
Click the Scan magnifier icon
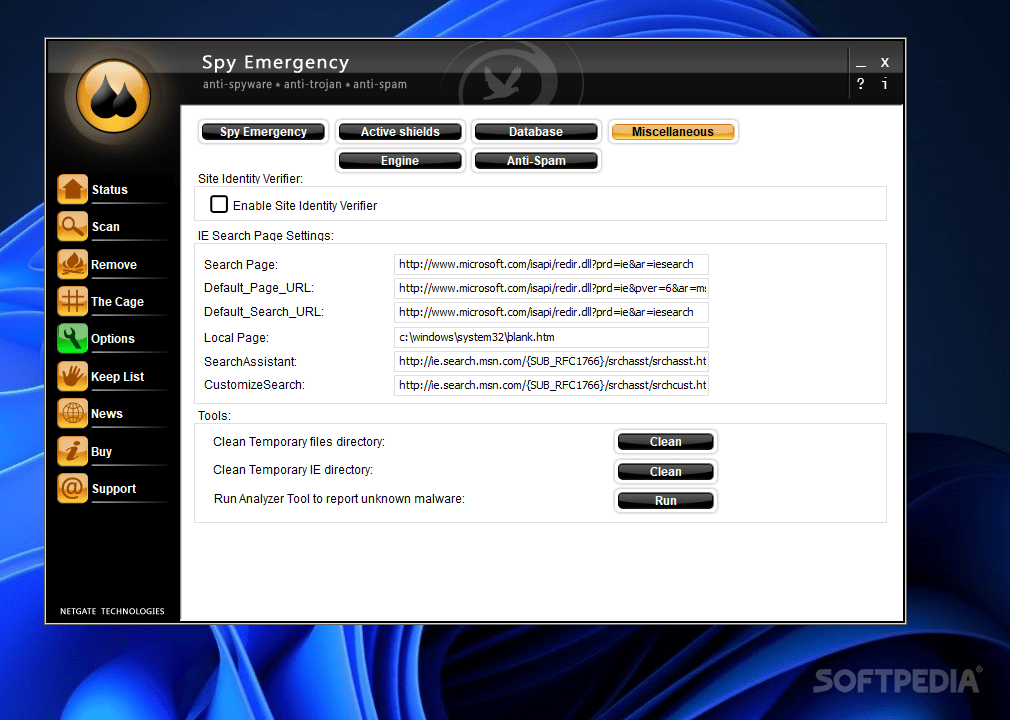[72, 227]
